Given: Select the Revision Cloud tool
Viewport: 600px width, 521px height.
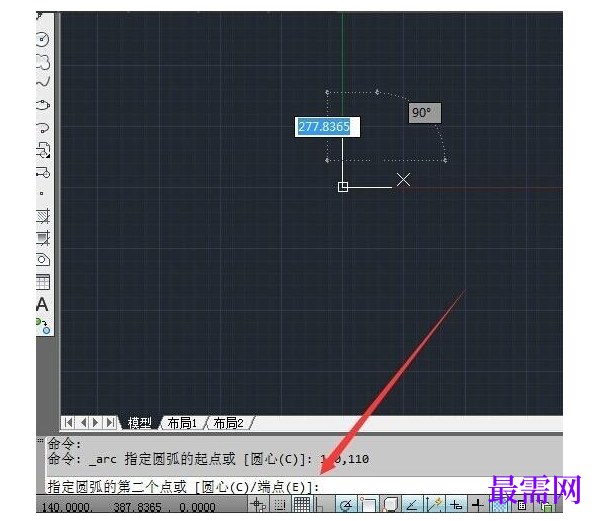Looking at the screenshot, I should pyautogui.click(x=43, y=62).
